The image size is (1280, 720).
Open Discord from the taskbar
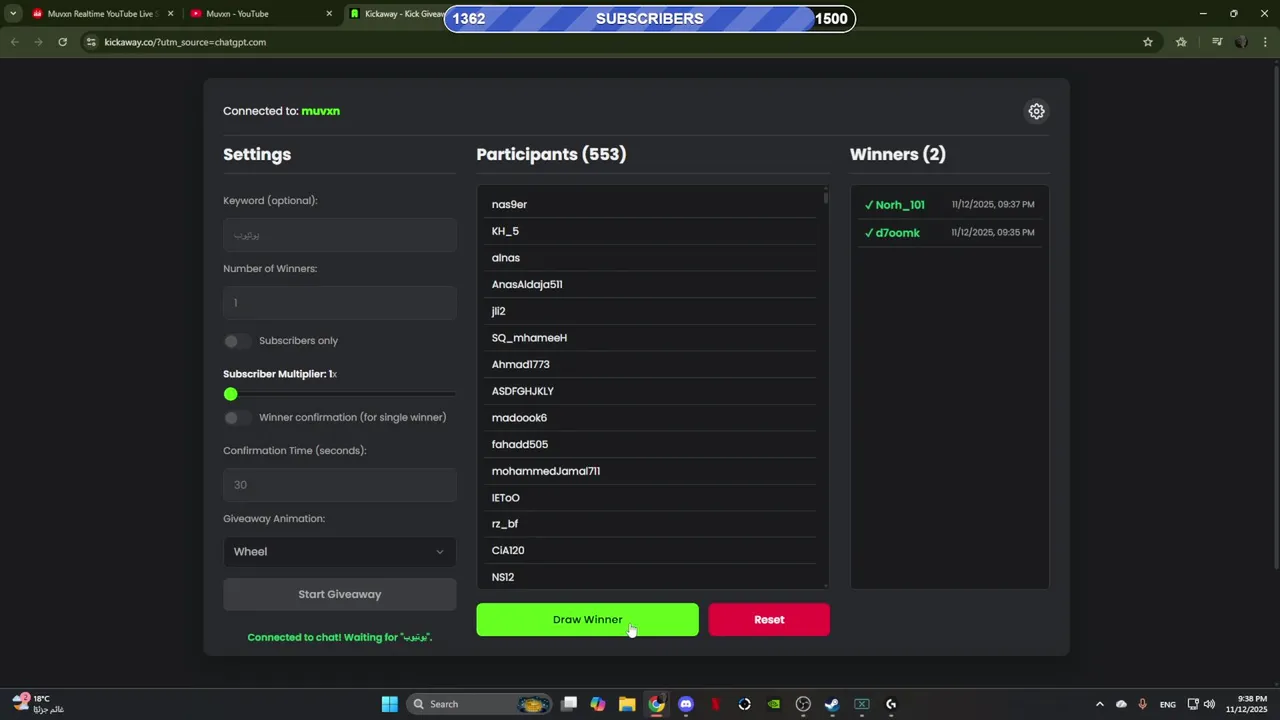click(686, 704)
